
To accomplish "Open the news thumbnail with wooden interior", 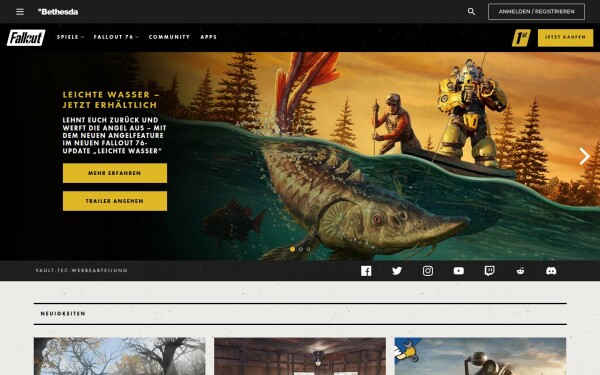I will click(300, 356).
